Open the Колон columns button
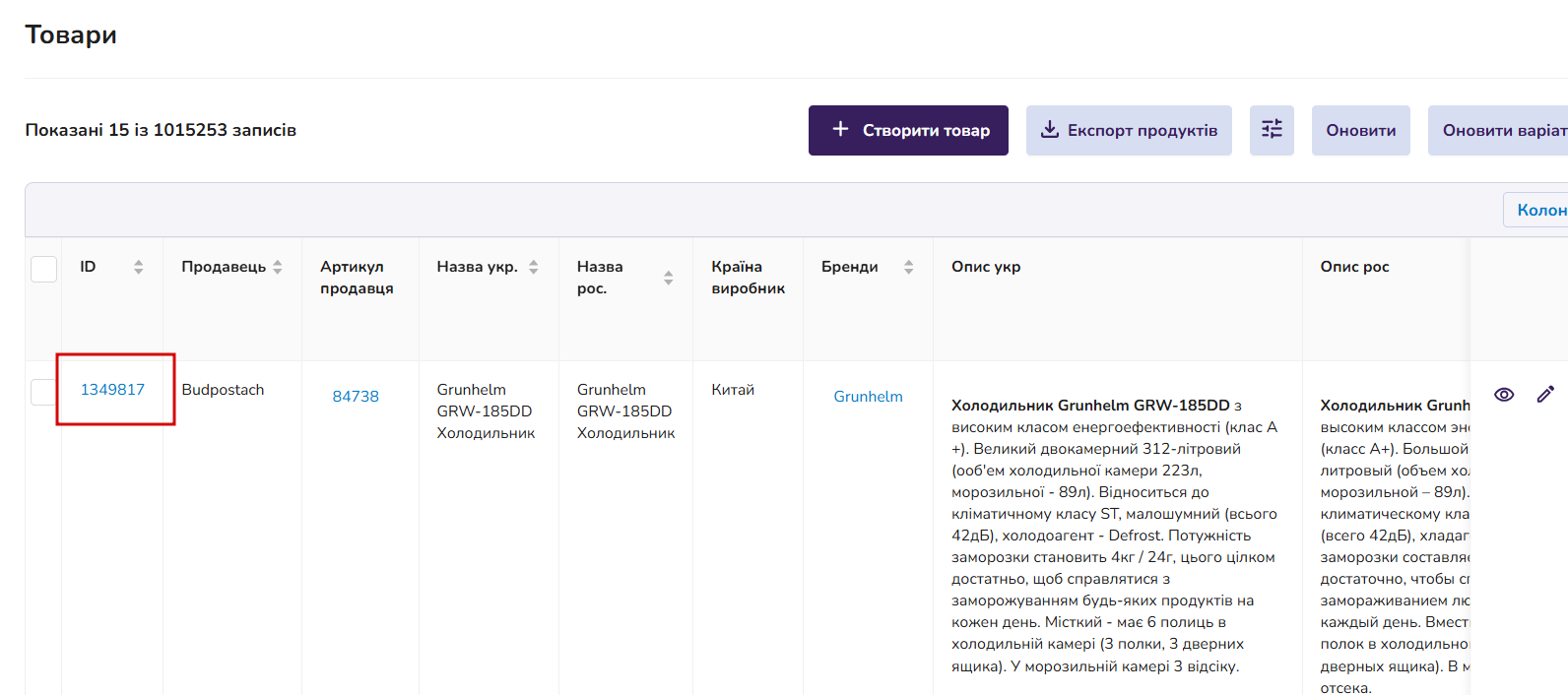Viewport: 1568px width, 695px height. 1535,210
